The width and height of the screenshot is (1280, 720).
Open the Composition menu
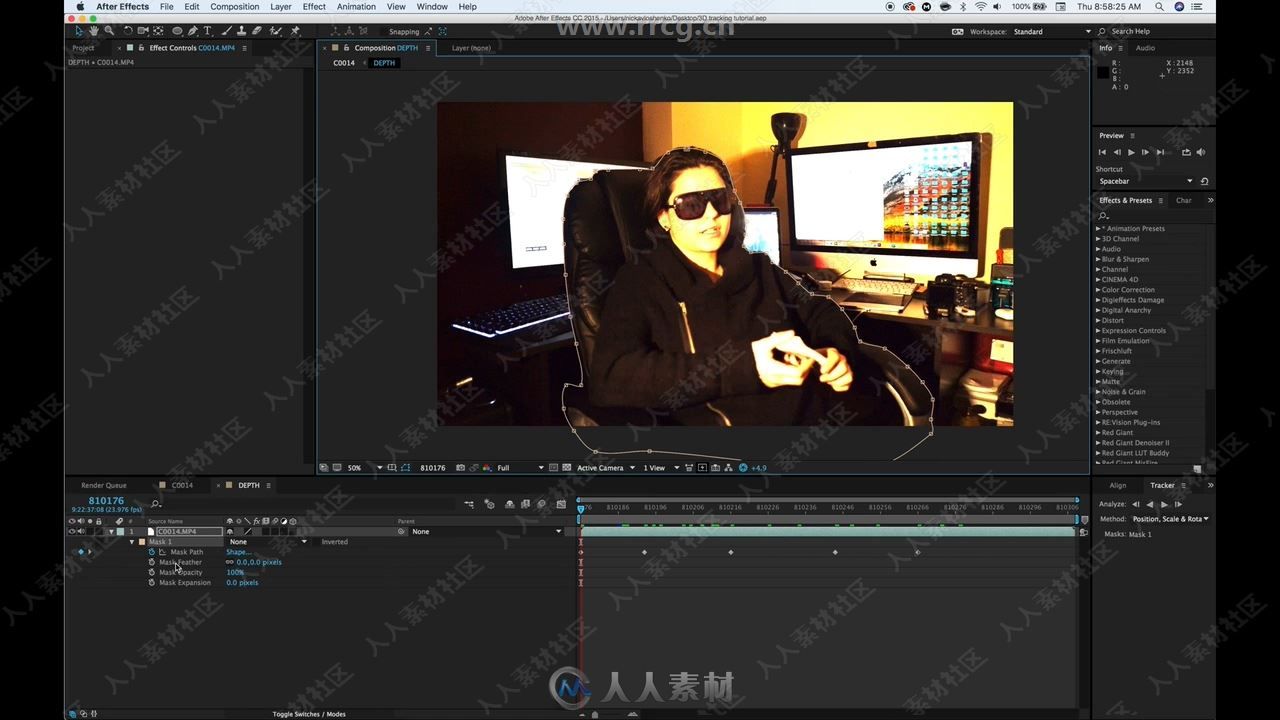click(235, 6)
